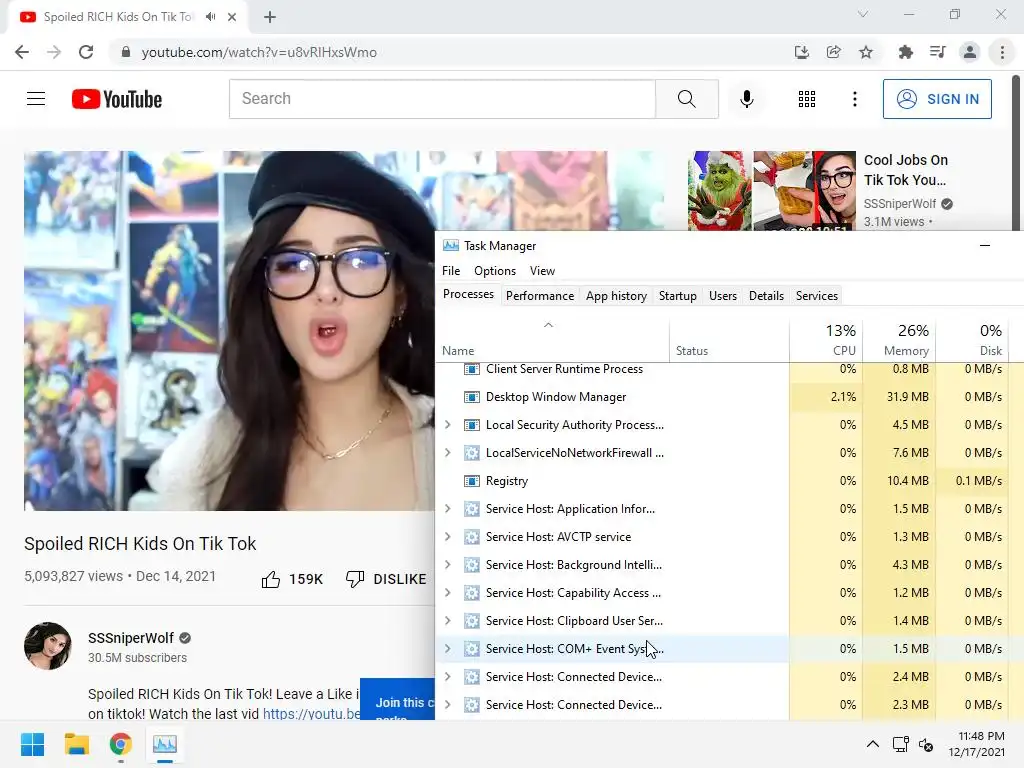Open YouTube hamburger guide menu
Screen dimensions: 1024x768
(36, 99)
